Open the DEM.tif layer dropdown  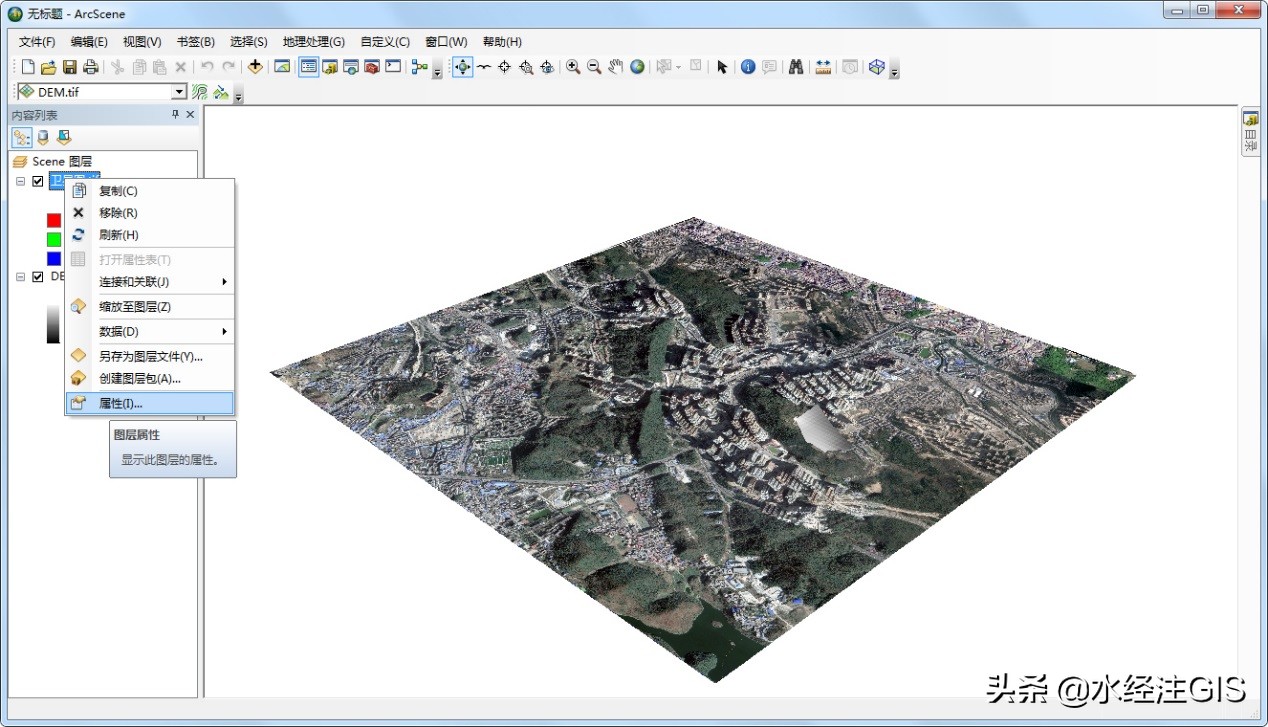click(179, 92)
